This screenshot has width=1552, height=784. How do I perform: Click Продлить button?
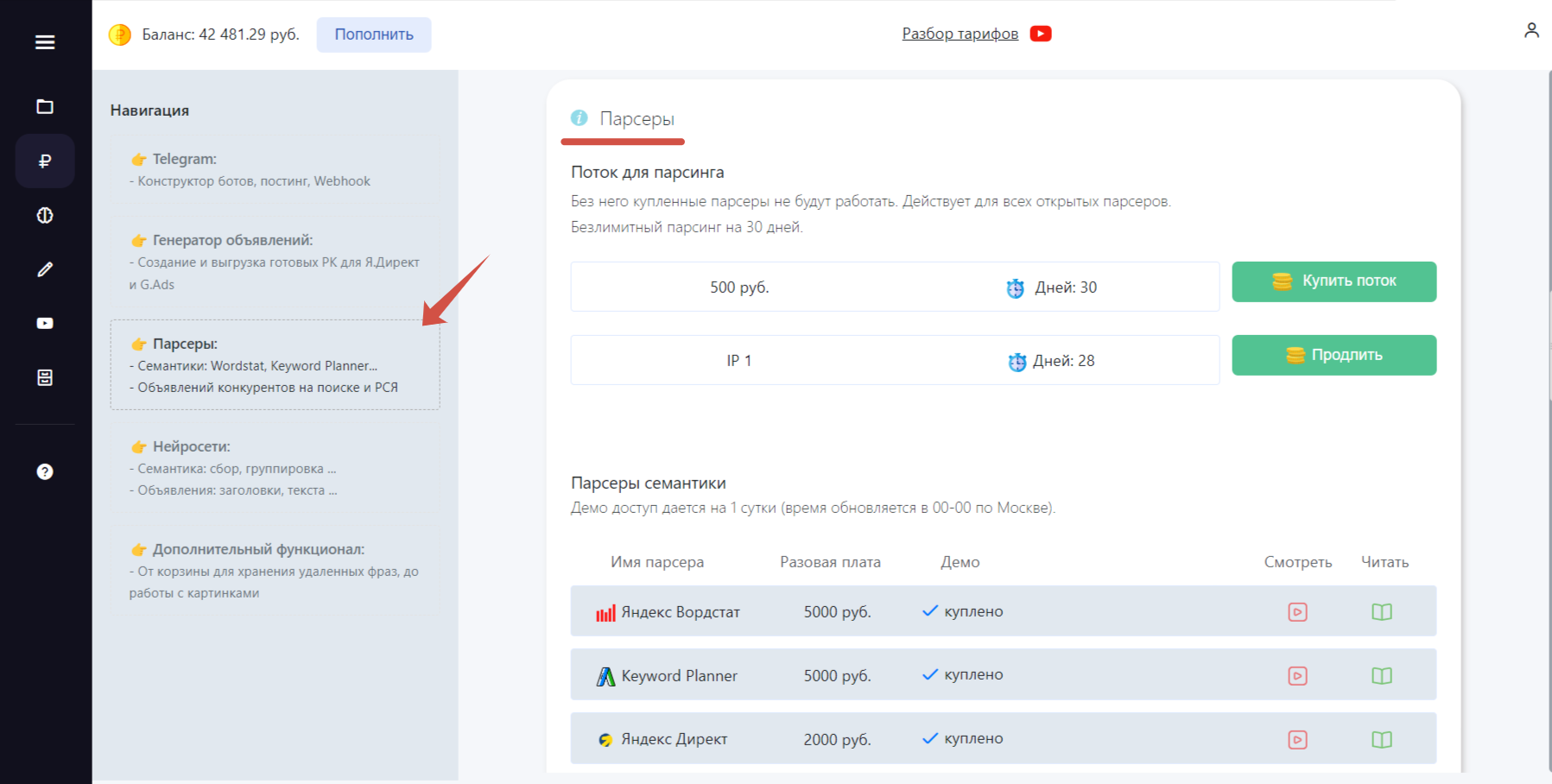click(1333, 355)
